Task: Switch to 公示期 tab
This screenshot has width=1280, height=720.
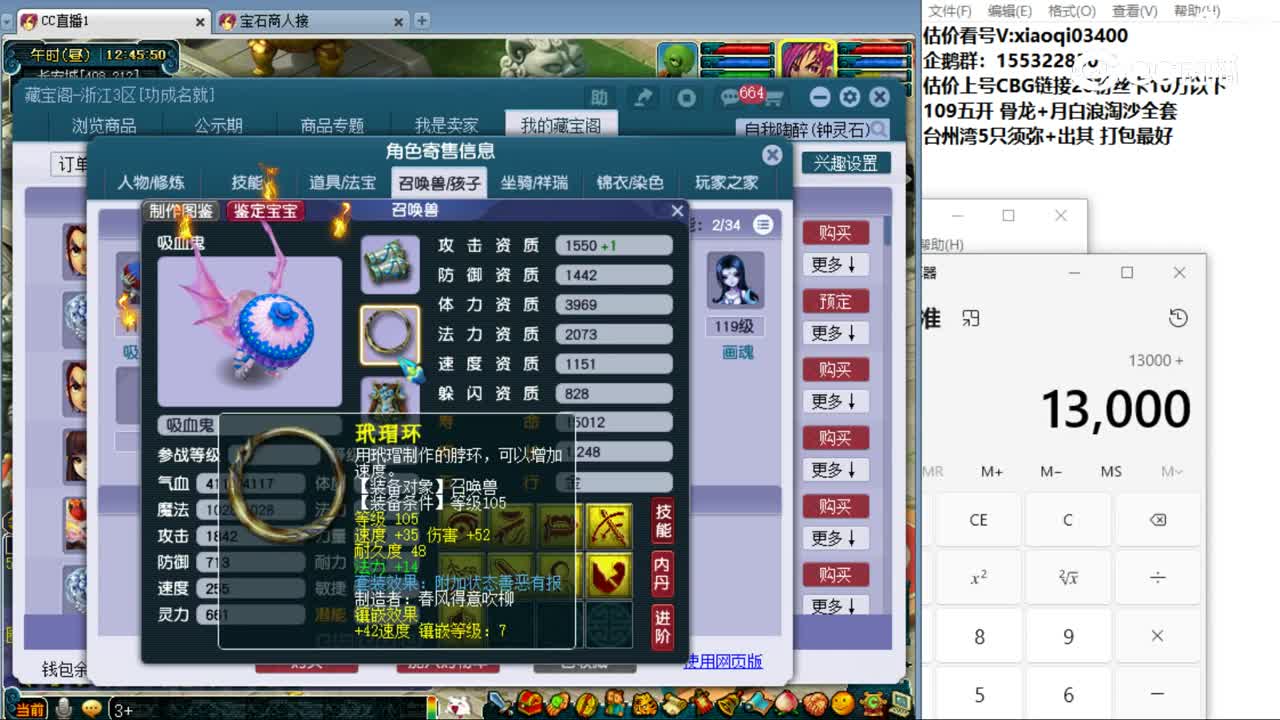Action: coord(218,126)
